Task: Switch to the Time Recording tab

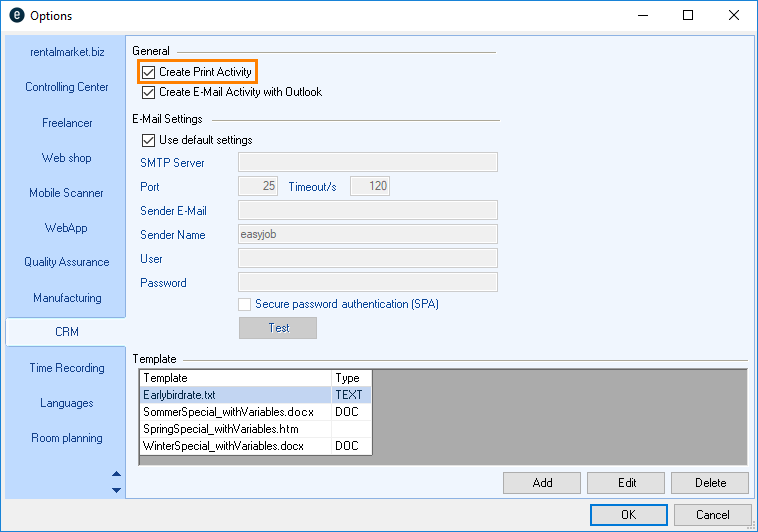Action: tap(67, 368)
